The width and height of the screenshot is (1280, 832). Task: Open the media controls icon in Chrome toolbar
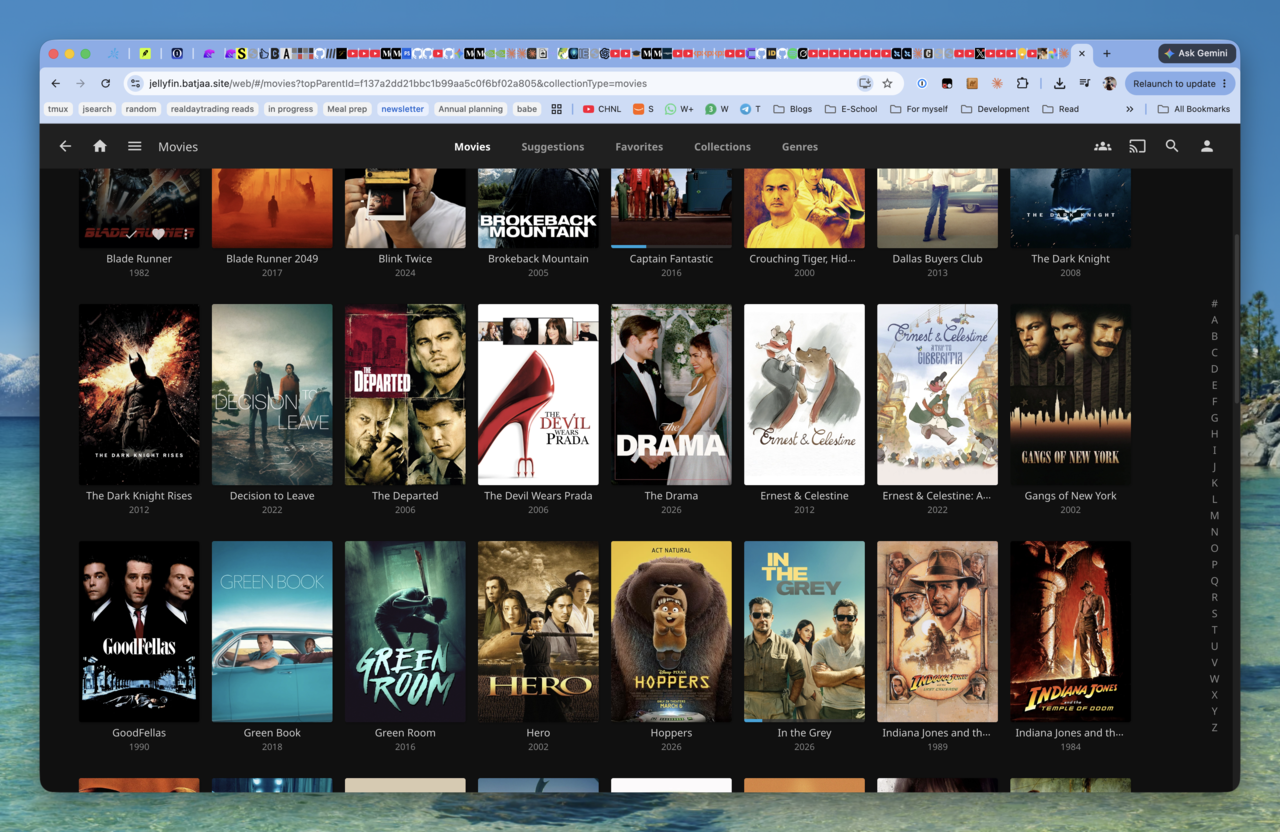point(1084,84)
